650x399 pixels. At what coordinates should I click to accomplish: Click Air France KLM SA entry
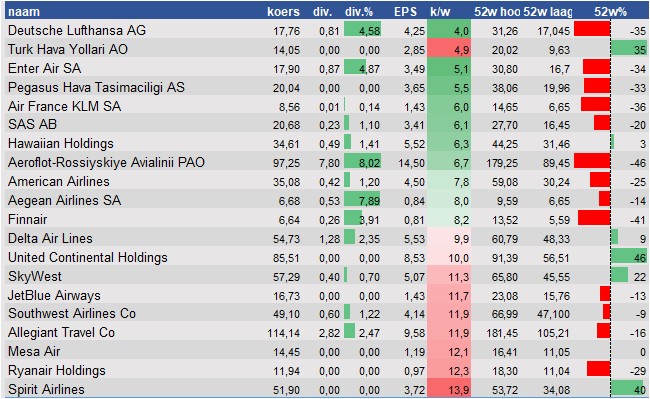click(64, 106)
